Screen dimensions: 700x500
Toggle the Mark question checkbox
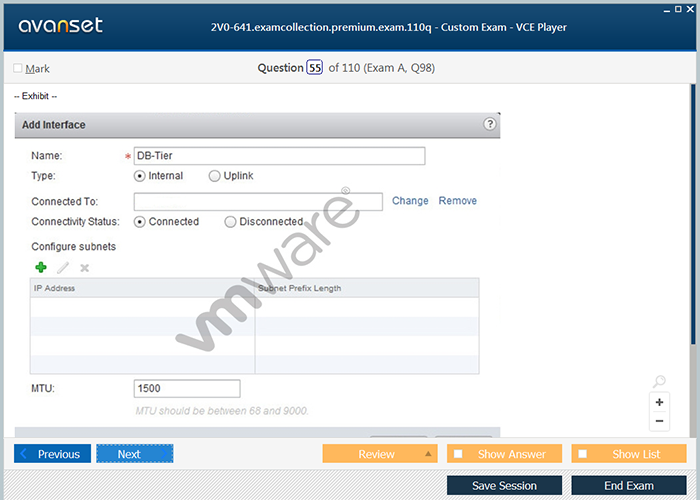[x=18, y=69]
